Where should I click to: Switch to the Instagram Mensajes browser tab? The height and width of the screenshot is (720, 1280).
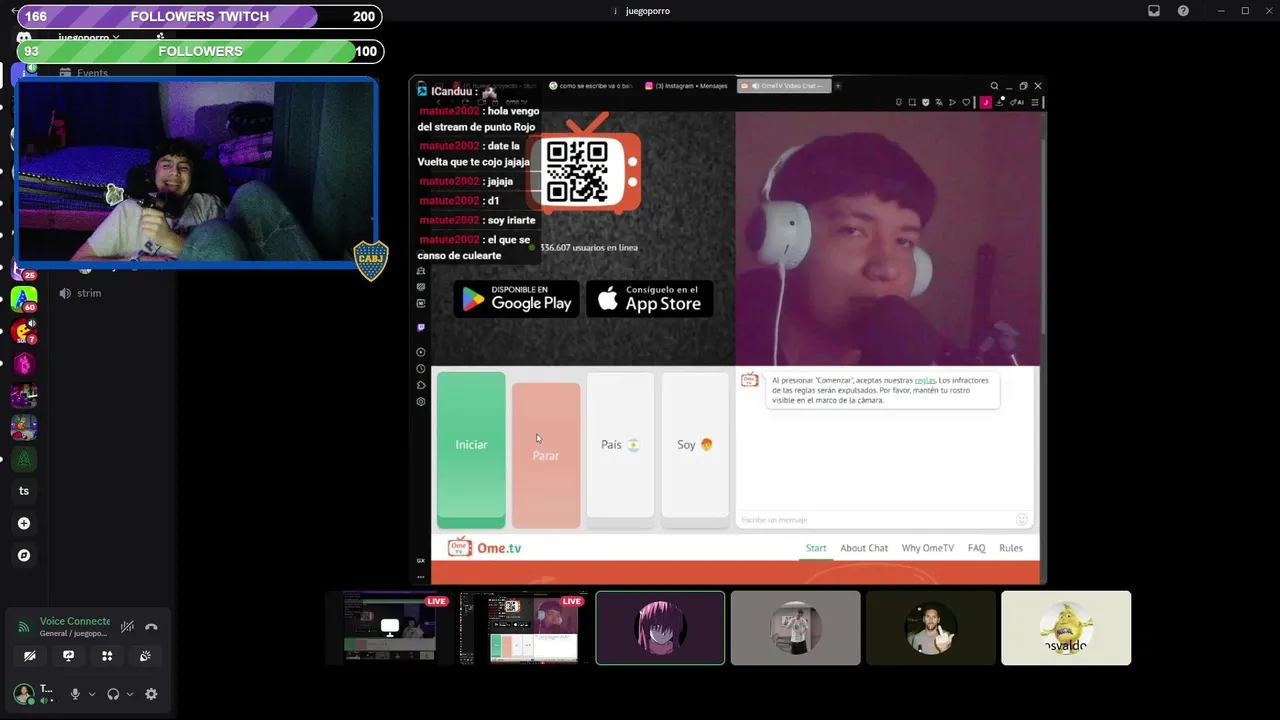(x=687, y=86)
